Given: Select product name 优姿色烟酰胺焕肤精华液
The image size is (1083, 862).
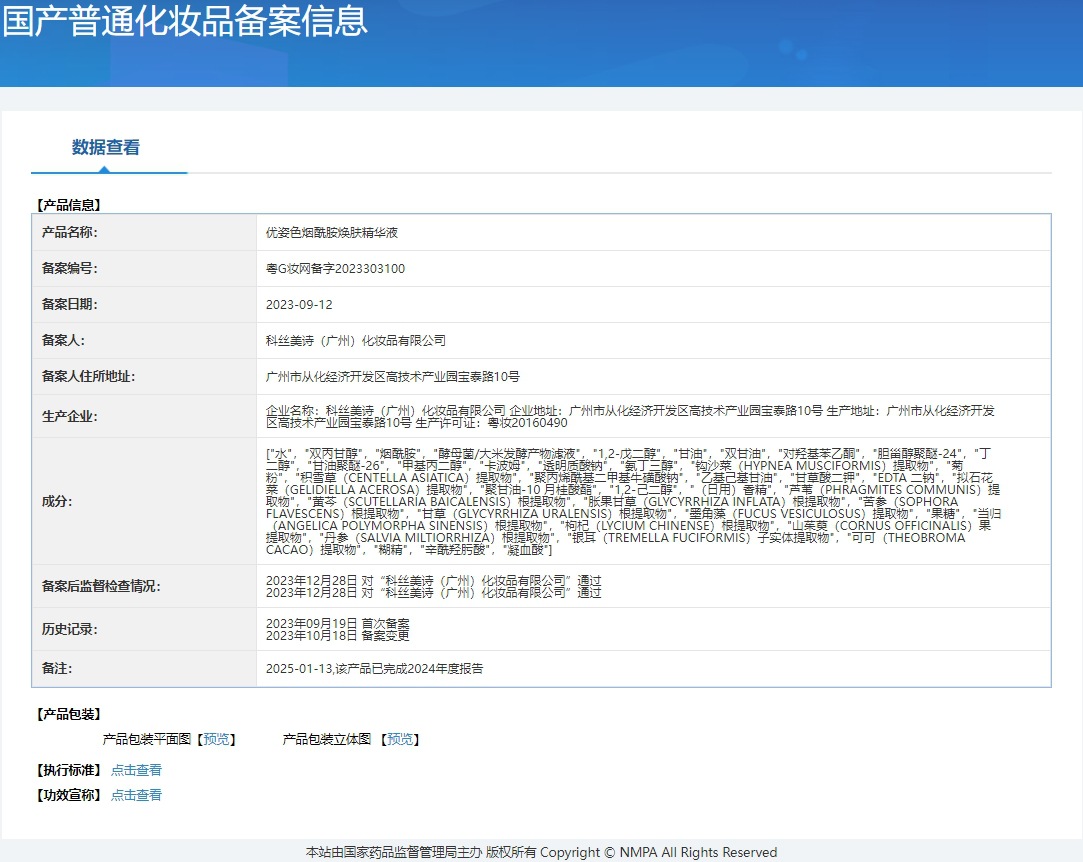Looking at the screenshot, I should [x=332, y=233].
